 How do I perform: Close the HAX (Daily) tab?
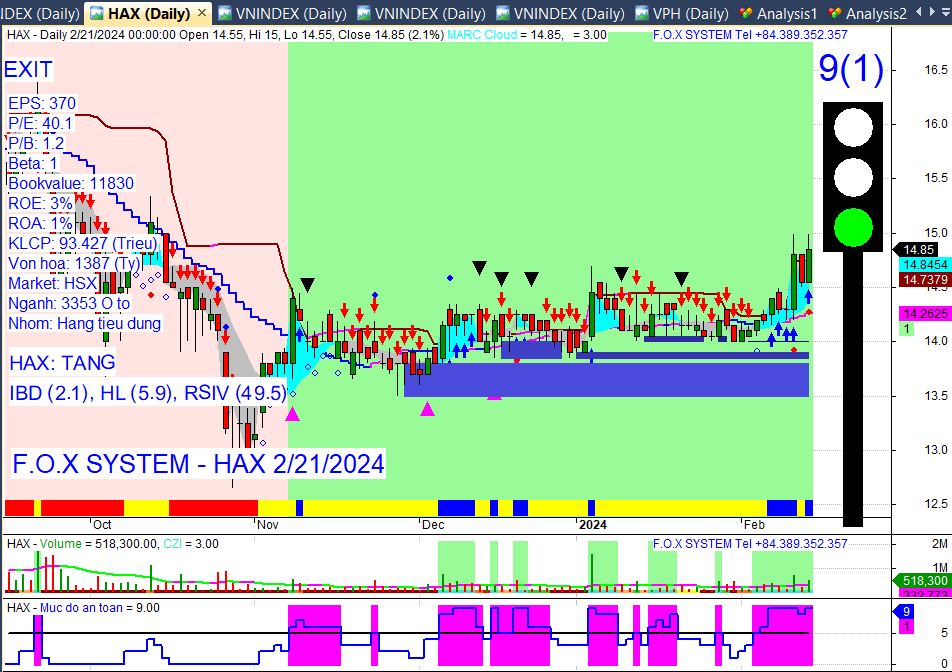[203, 13]
